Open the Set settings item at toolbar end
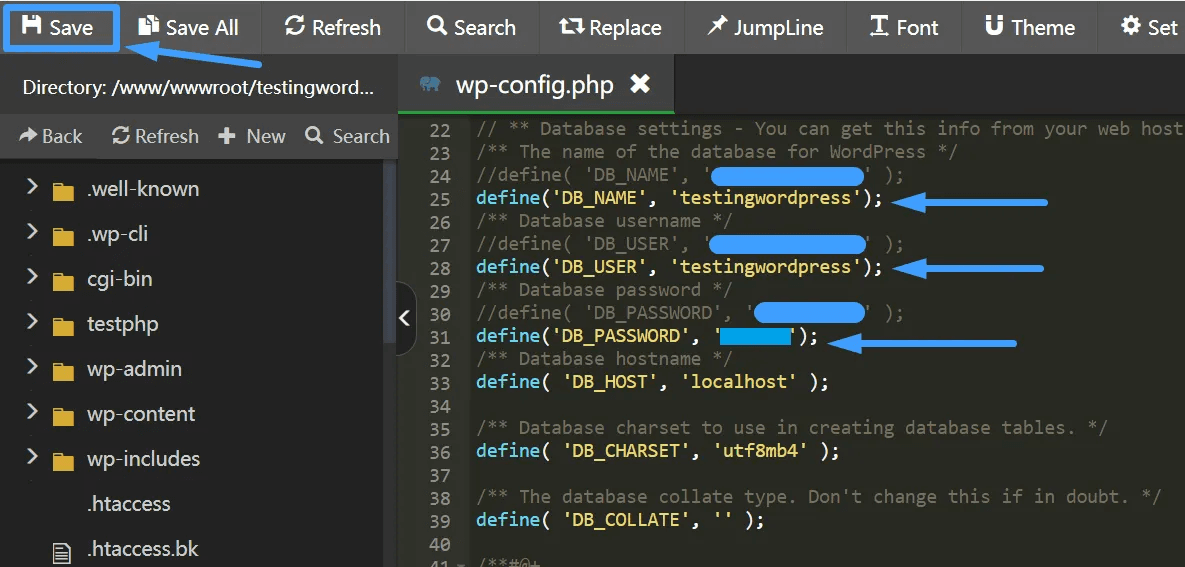 (1149, 28)
